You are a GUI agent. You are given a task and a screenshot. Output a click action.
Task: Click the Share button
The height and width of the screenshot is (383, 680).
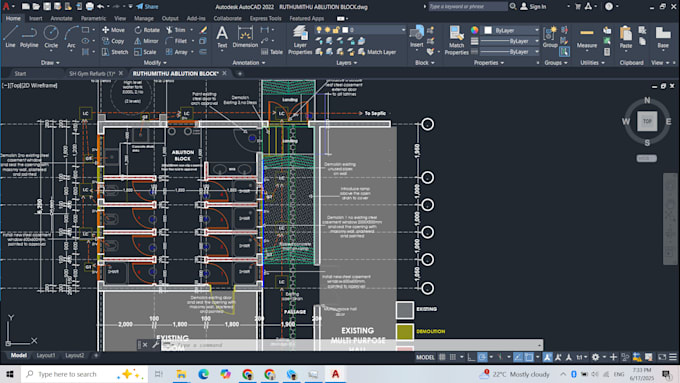(147, 7)
